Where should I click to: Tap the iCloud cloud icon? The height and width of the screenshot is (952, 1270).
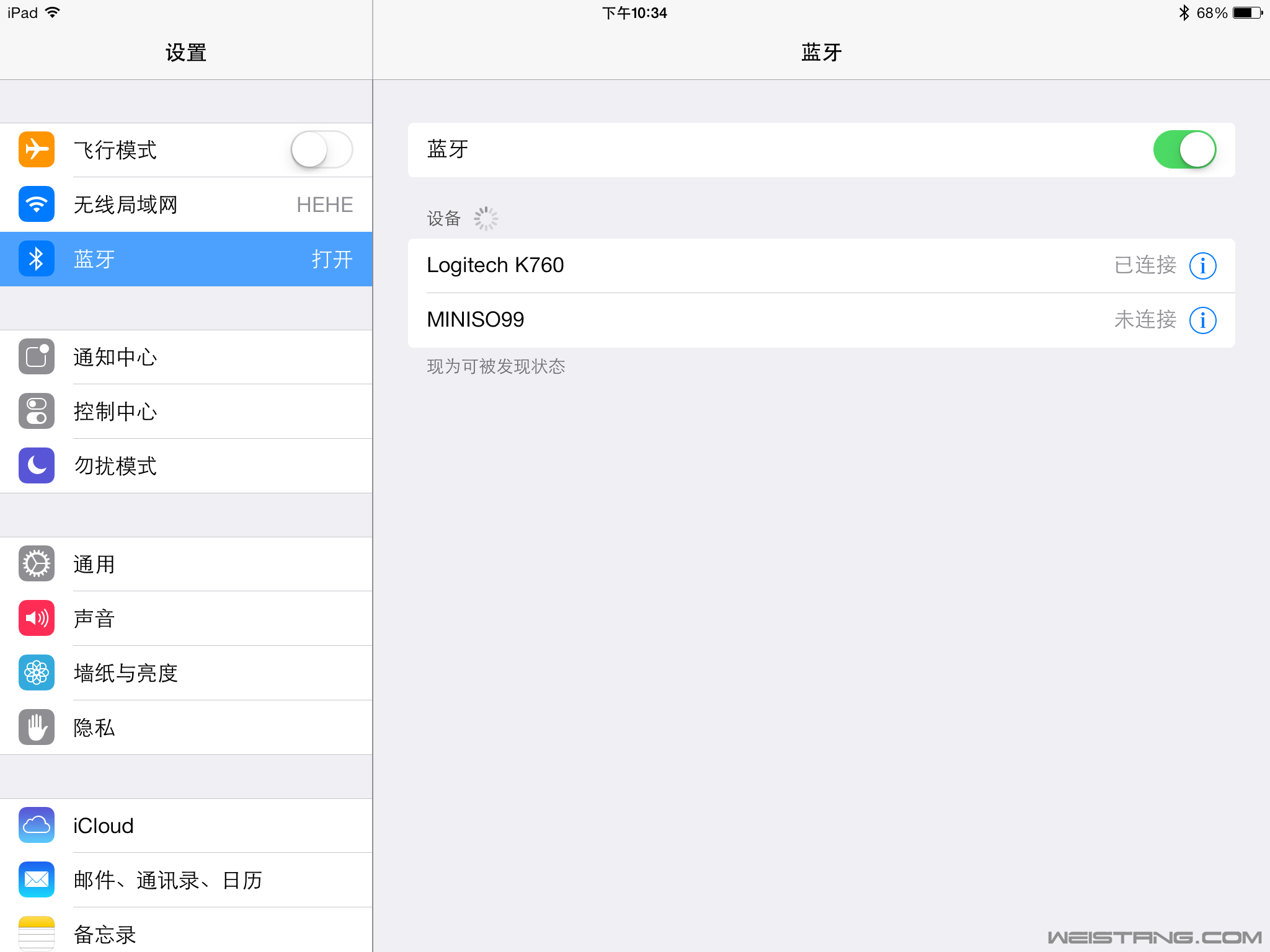[x=37, y=825]
